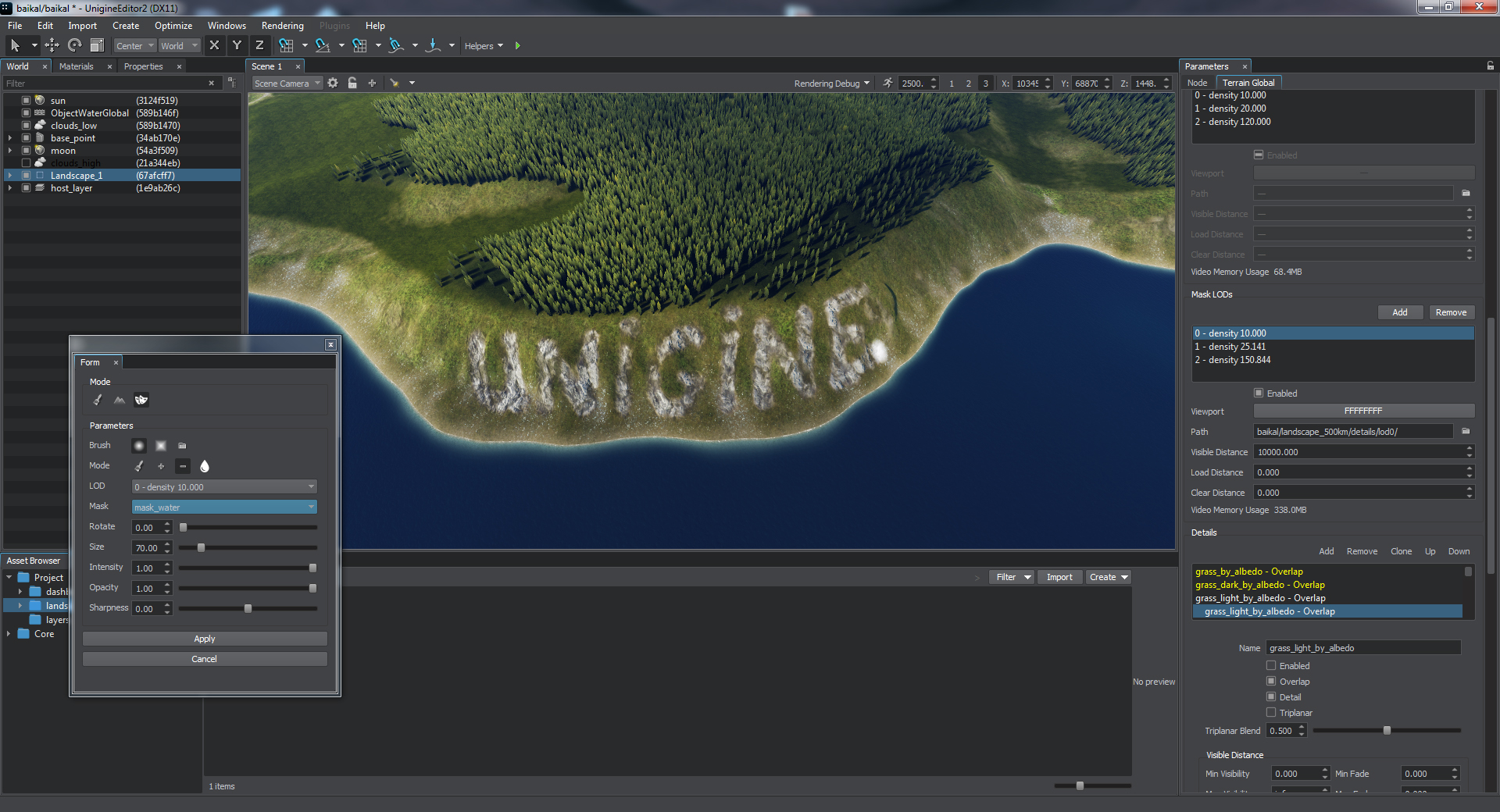1500x812 pixels.
Task: Toggle enabled box for clouds_high node
Action: pos(26,163)
